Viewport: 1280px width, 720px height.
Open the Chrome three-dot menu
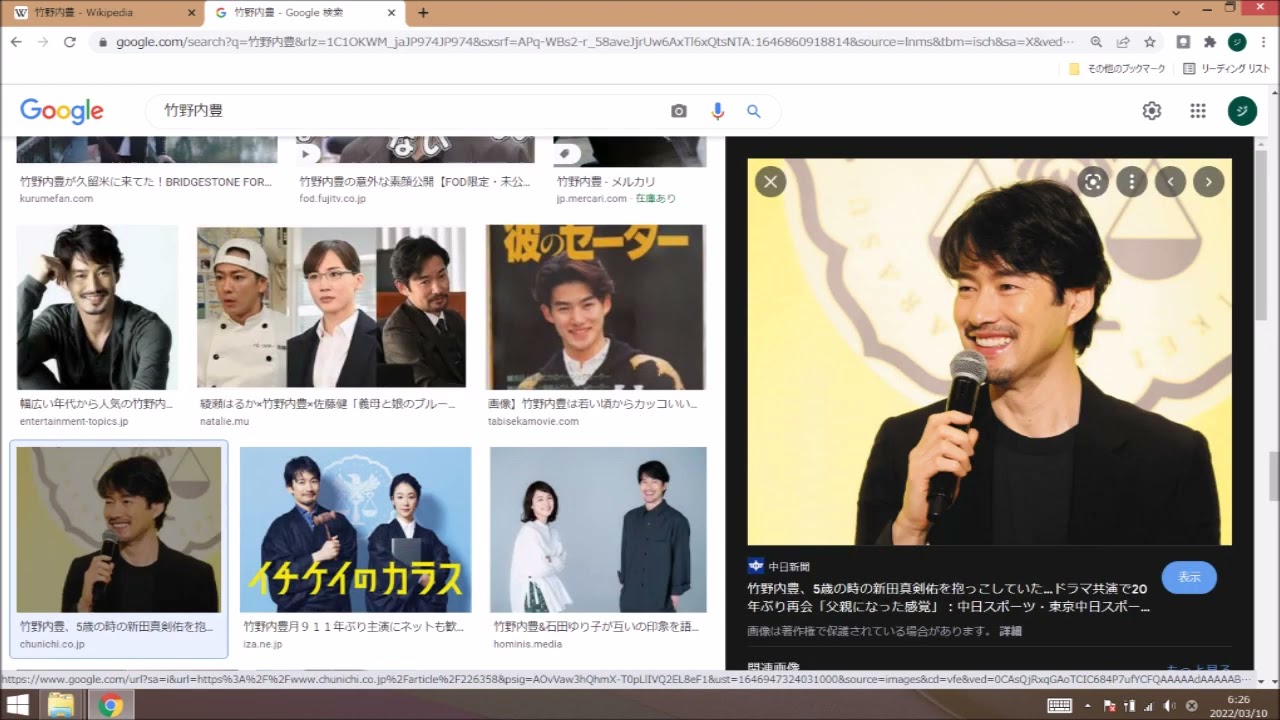tap(1263, 42)
